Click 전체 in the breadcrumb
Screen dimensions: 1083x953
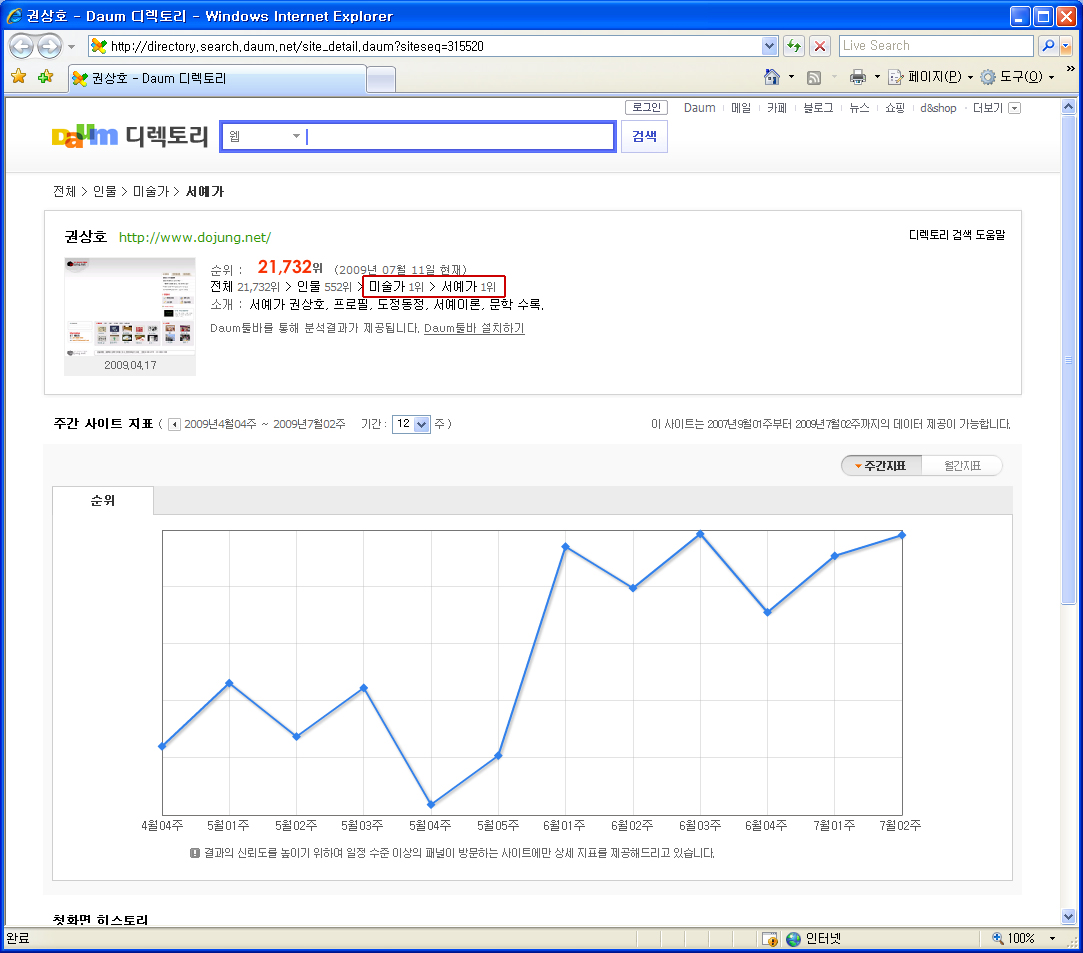pyautogui.click(x=64, y=191)
